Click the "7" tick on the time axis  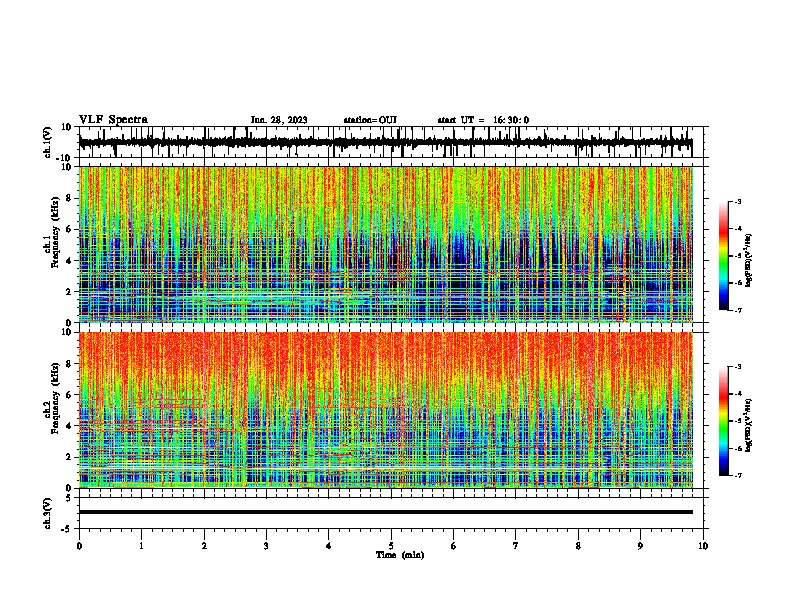coord(516,546)
